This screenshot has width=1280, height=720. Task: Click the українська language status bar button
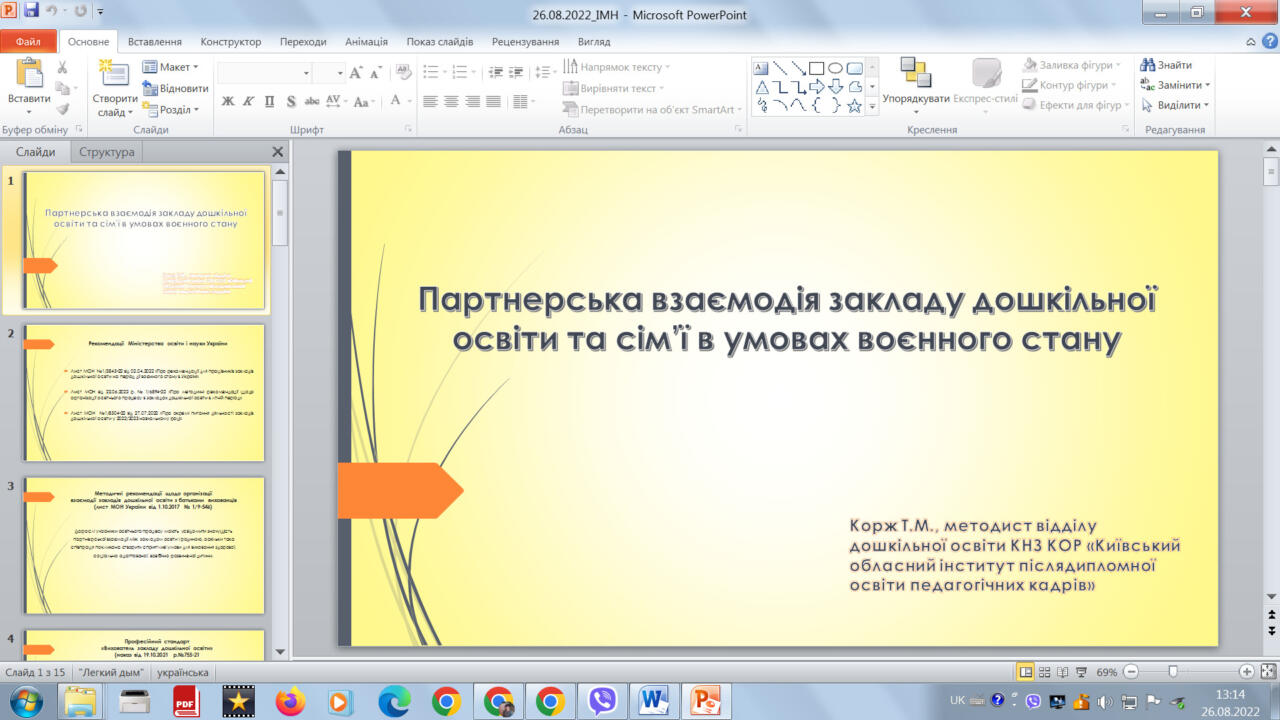pyautogui.click(x=181, y=672)
